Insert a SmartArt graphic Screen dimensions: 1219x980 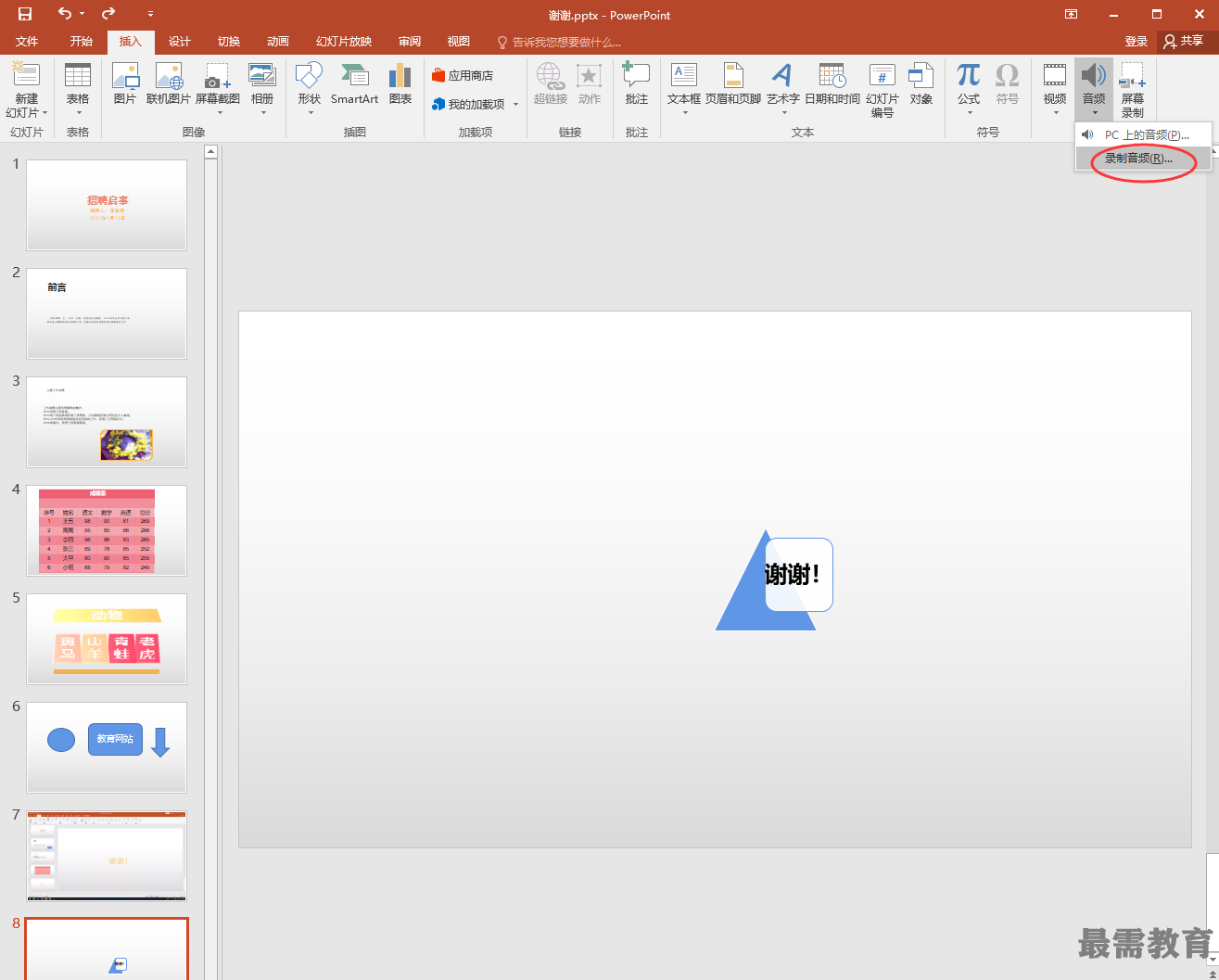pyautogui.click(x=354, y=83)
